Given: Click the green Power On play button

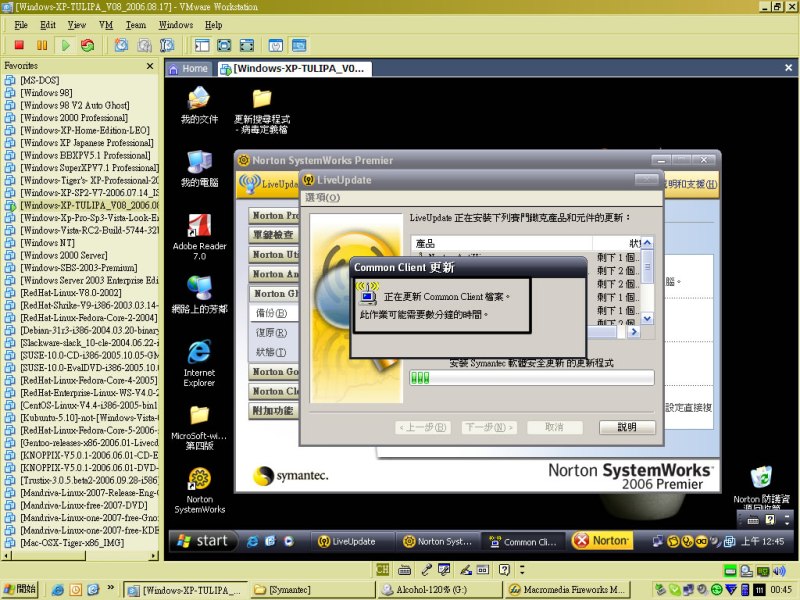Looking at the screenshot, I should (65, 45).
